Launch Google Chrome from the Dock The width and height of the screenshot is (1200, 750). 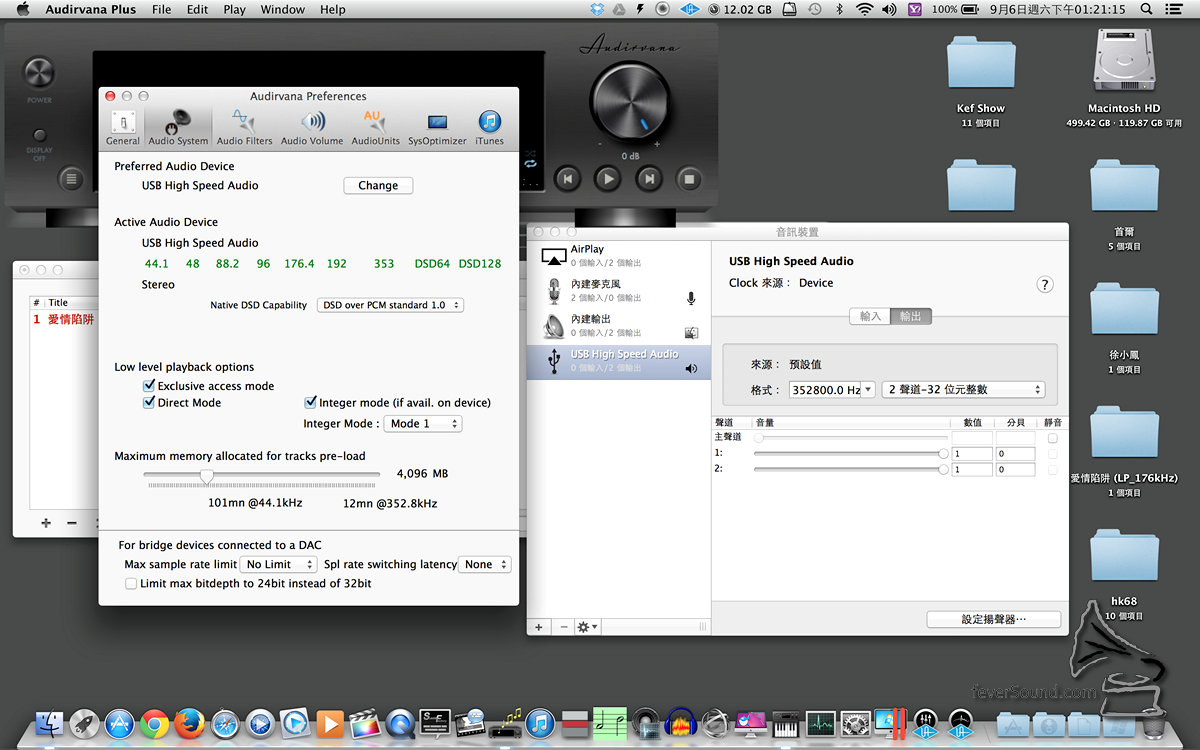154,723
